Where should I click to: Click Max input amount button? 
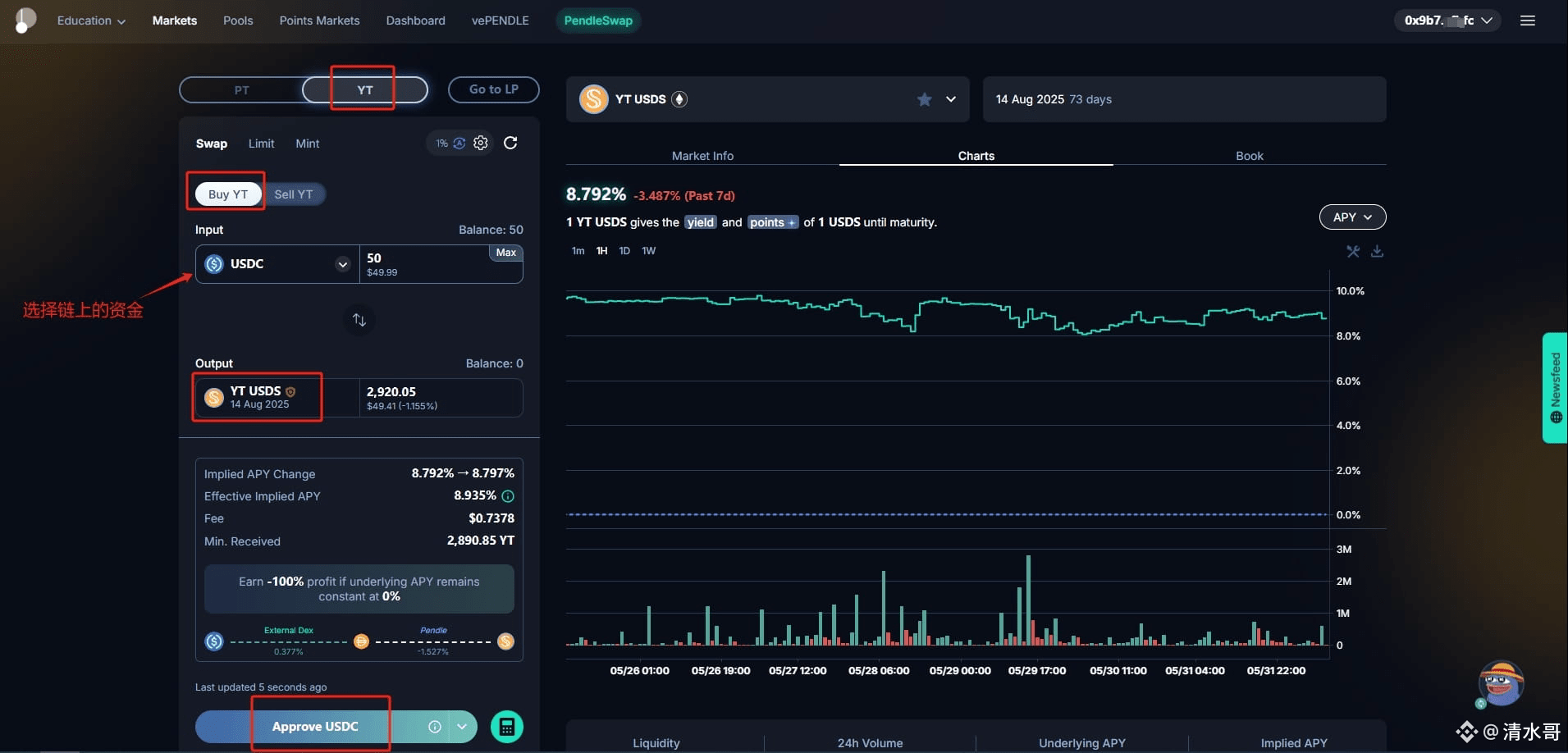coord(506,253)
